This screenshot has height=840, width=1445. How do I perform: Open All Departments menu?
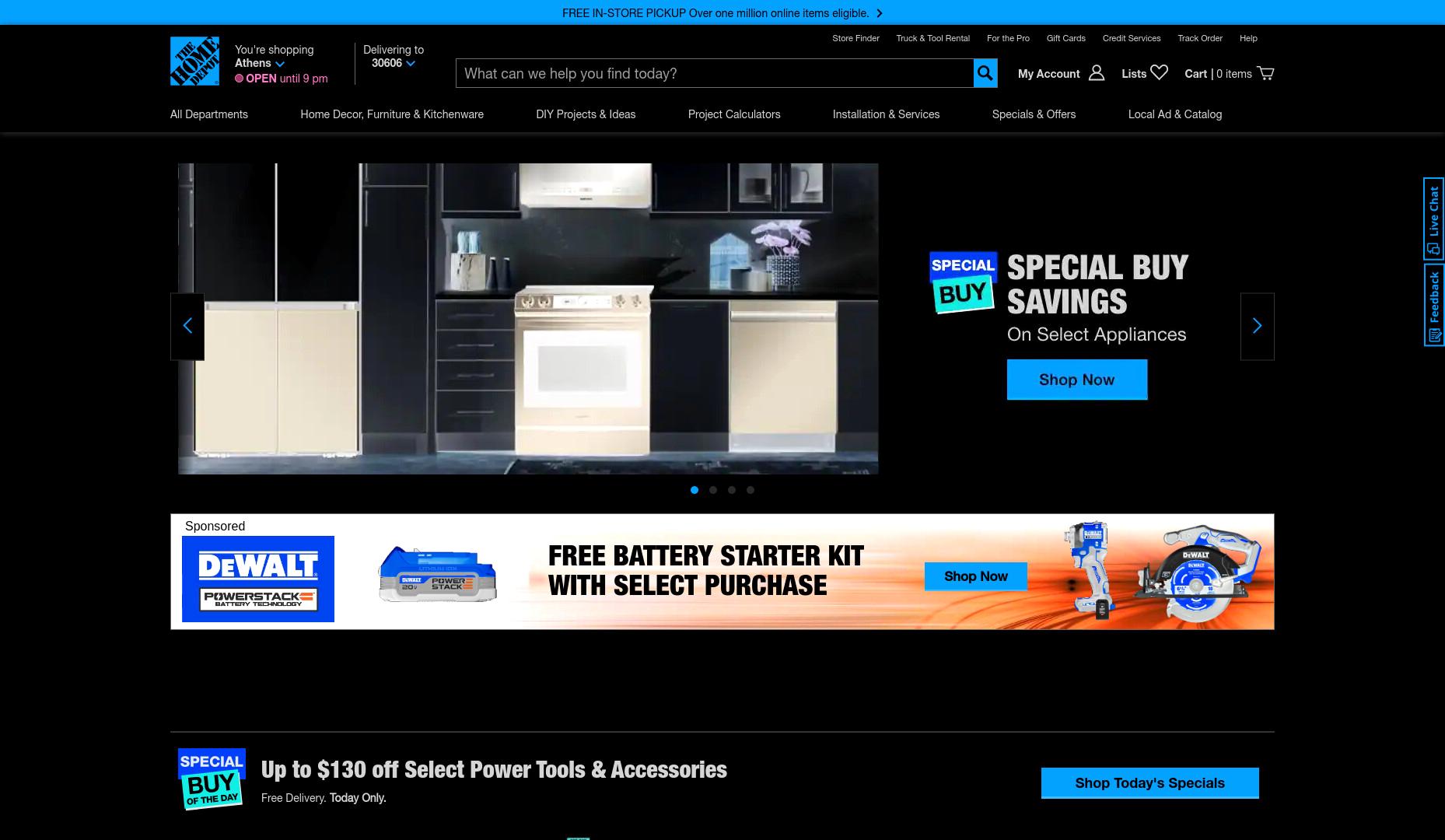pos(209,114)
